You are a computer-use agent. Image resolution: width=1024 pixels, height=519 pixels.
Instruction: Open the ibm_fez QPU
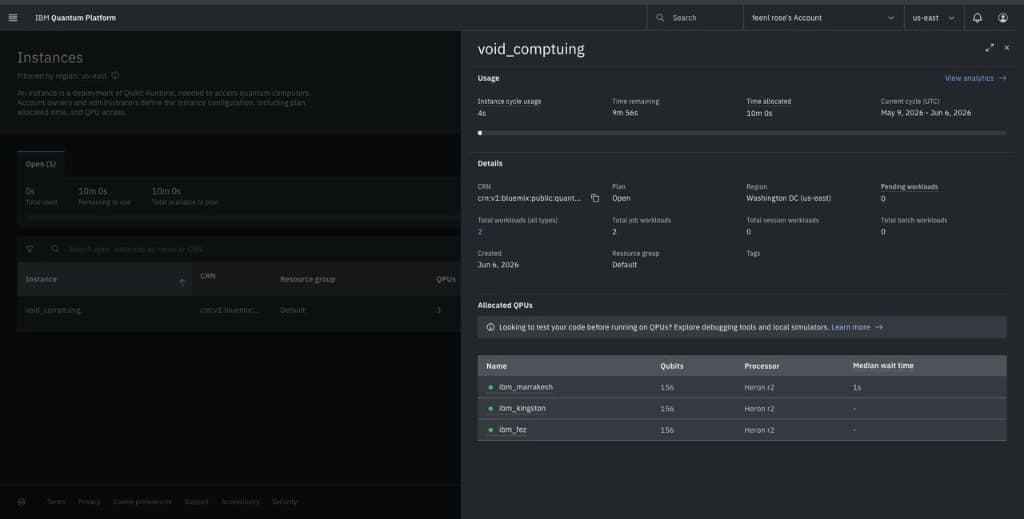[513, 430]
